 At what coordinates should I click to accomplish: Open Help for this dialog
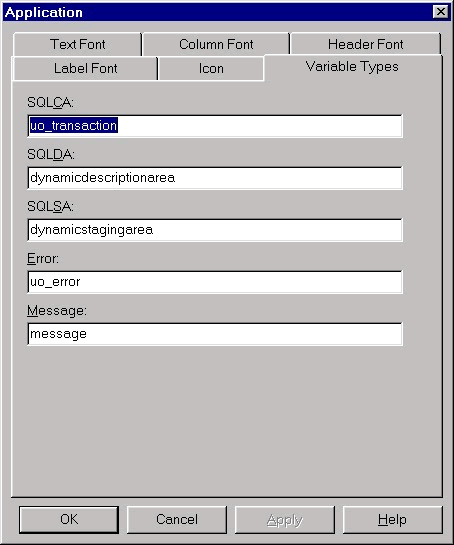click(392, 519)
